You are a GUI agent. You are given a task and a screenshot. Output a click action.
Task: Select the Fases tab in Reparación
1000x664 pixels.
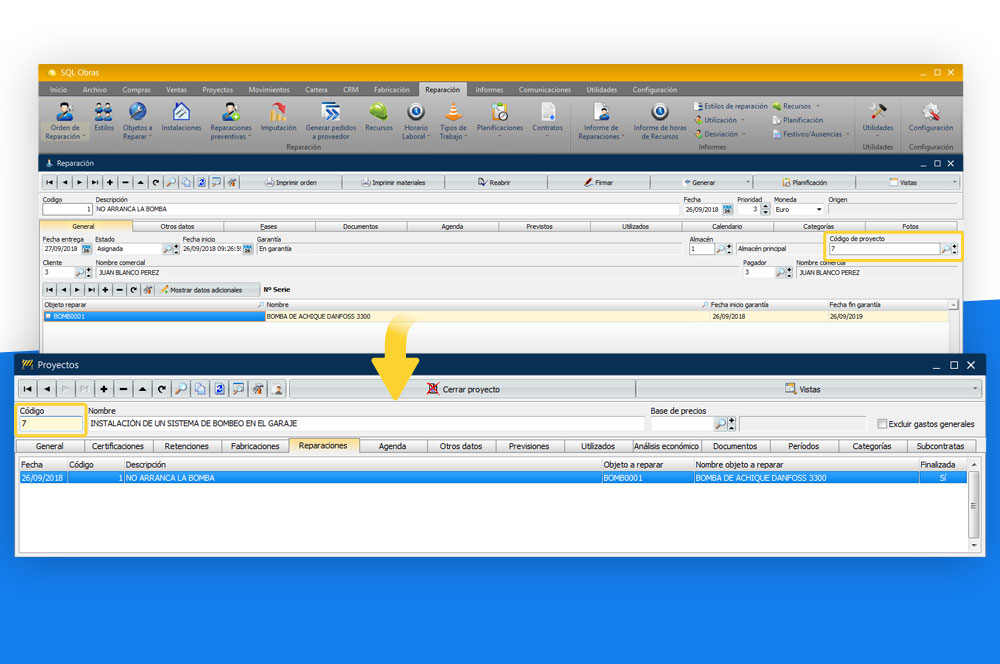click(269, 226)
